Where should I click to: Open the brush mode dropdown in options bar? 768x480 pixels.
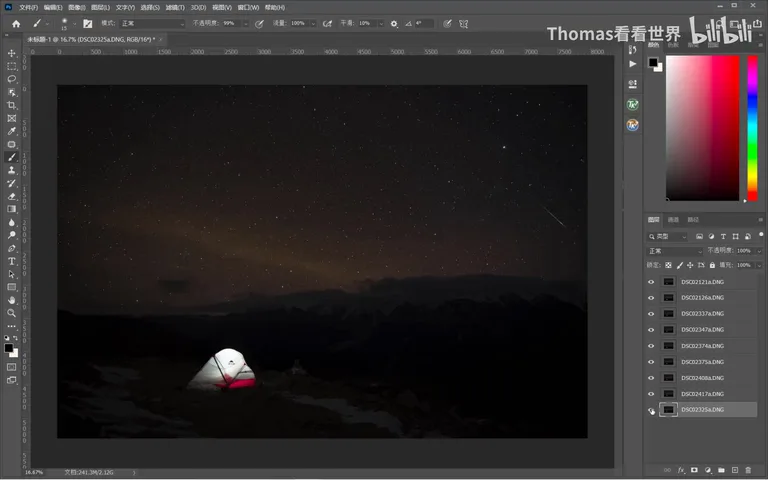pos(152,24)
